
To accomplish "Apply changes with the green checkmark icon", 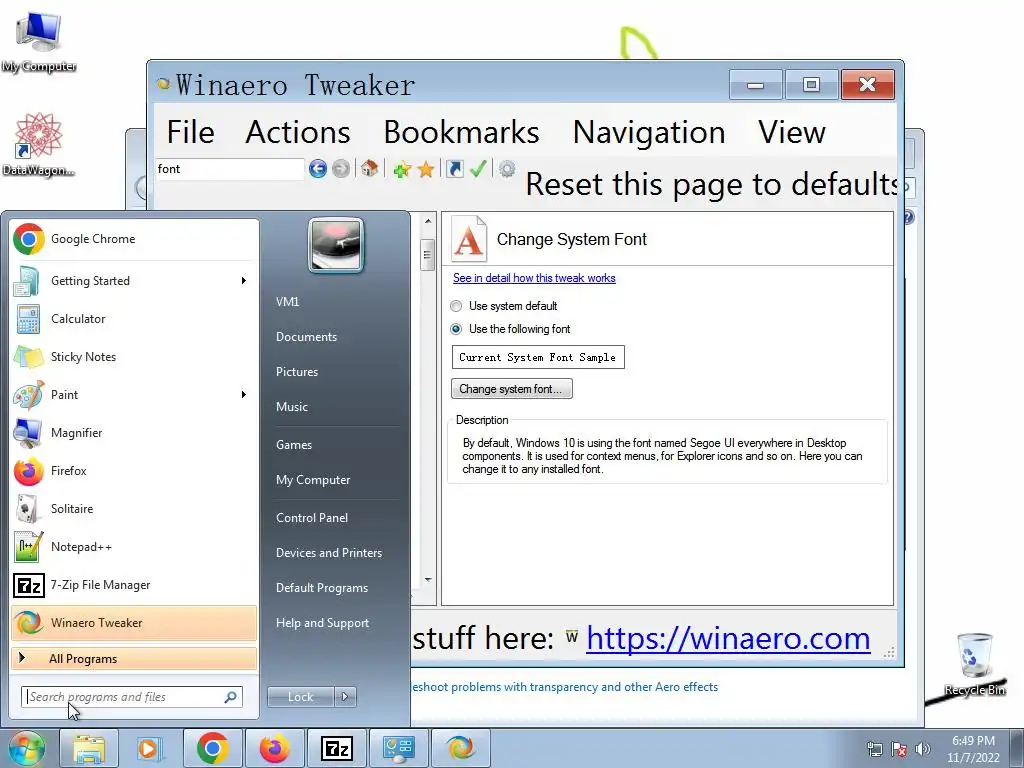I will click(478, 169).
